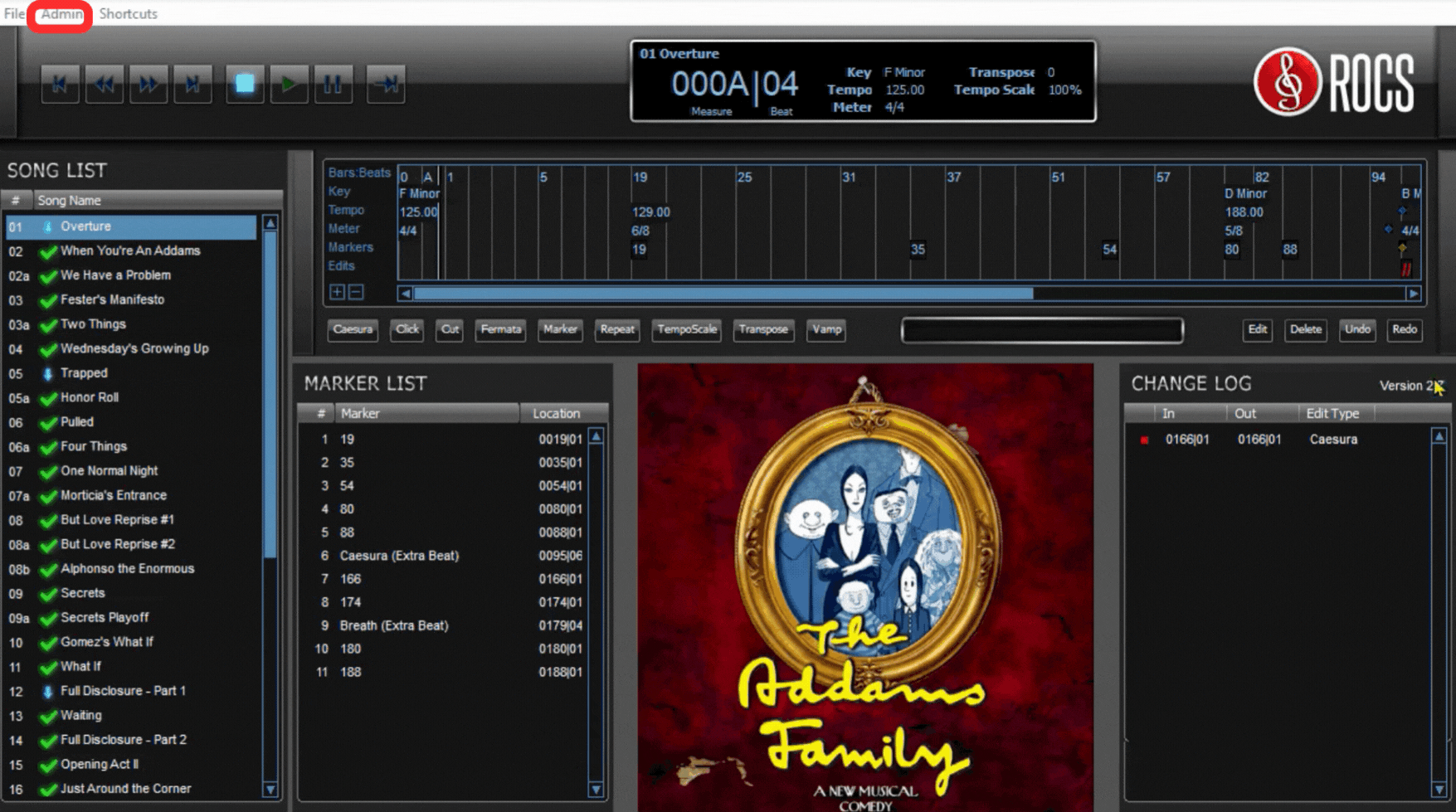Click the Click edit button

click(407, 329)
